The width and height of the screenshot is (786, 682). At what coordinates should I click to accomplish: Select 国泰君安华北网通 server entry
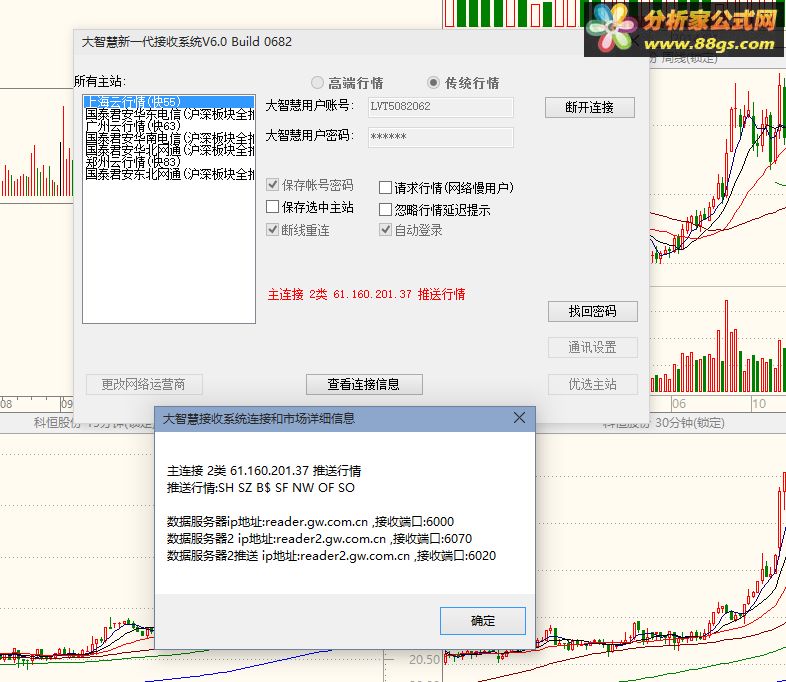coord(169,150)
